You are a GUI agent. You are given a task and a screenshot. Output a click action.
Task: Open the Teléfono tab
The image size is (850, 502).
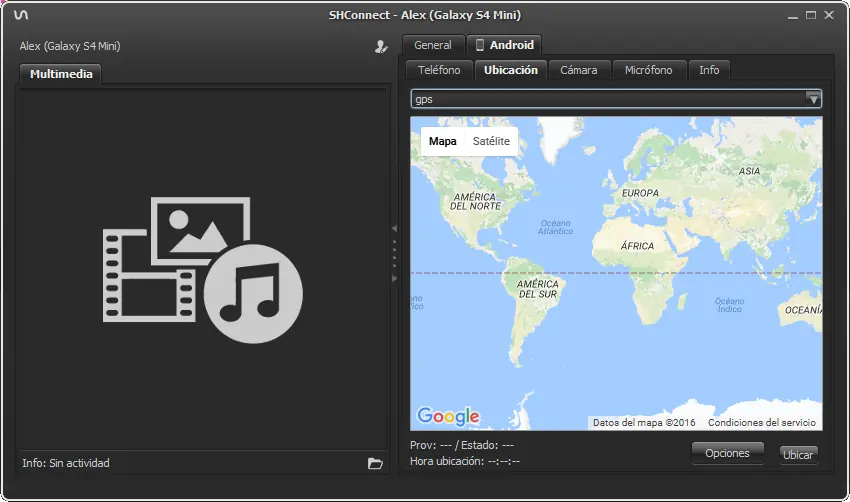pyautogui.click(x=439, y=70)
